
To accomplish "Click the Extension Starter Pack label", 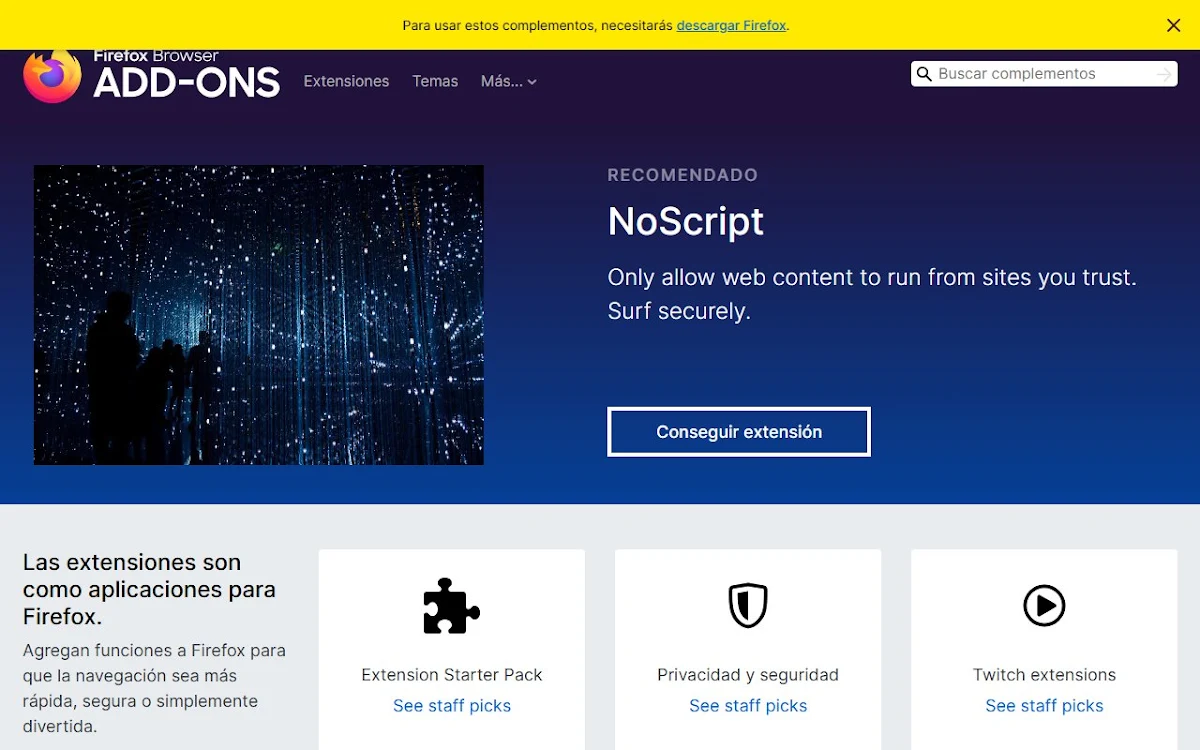I will click(452, 675).
